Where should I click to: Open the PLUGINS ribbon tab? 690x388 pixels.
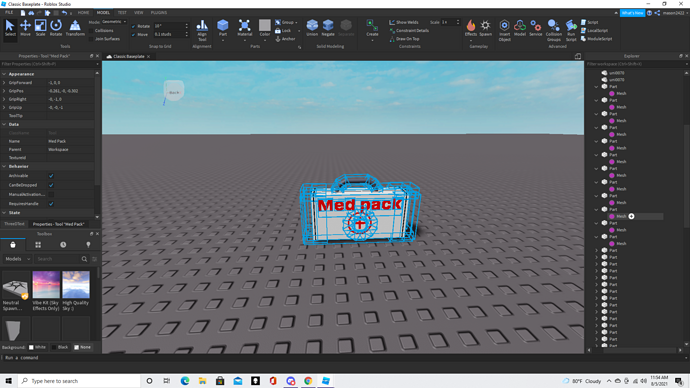pos(159,13)
